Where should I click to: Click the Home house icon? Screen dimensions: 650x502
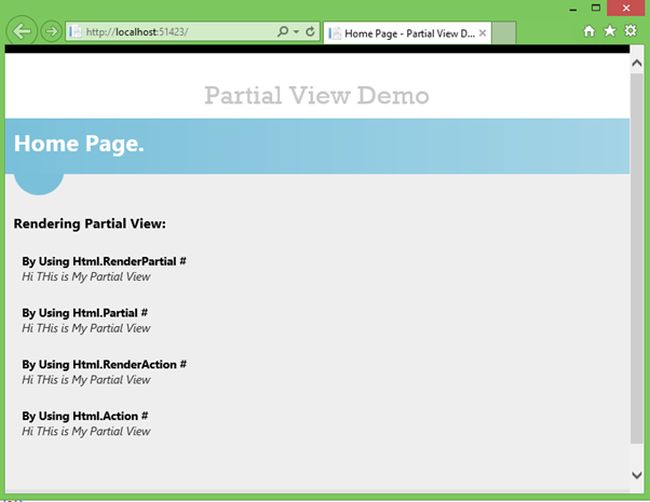[589, 31]
